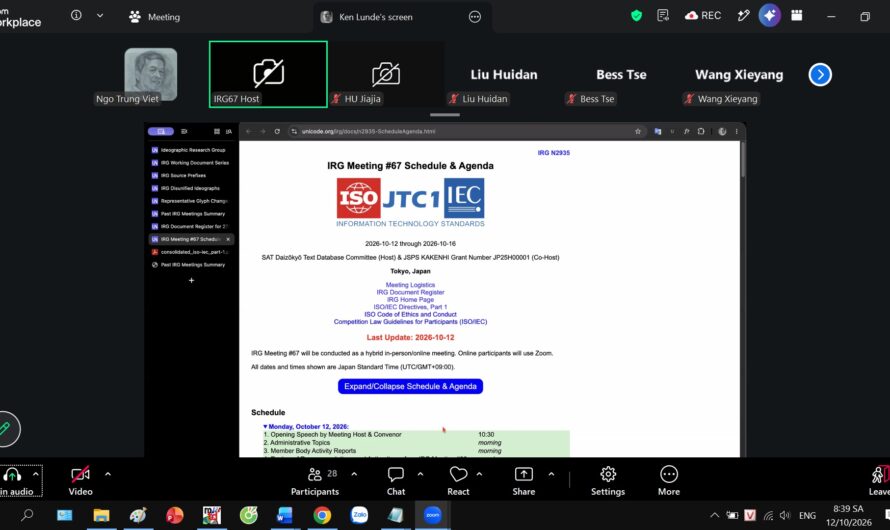Screen dimensions: 890x530
Task: Bookmark page with star icon in shared browser
Action: pyautogui.click(x=637, y=131)
